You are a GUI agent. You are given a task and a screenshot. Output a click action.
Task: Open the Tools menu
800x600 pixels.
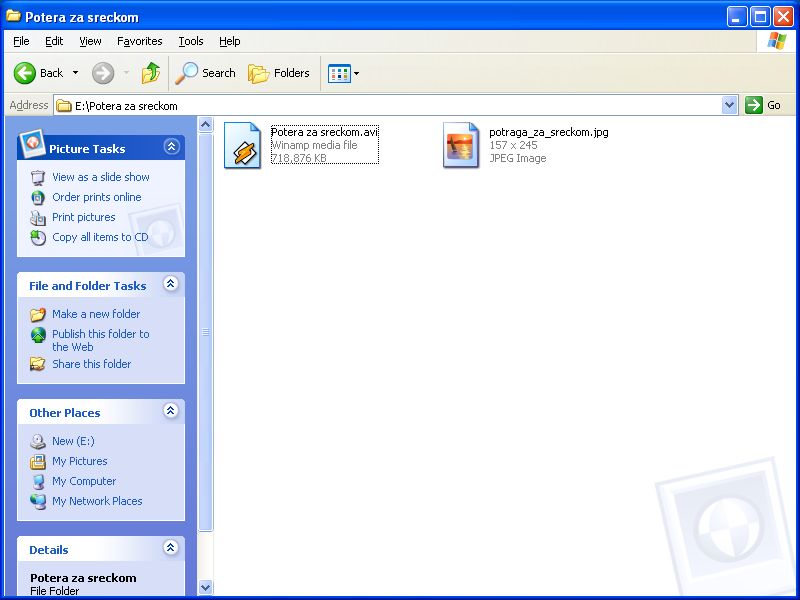(x=191, y=41)
